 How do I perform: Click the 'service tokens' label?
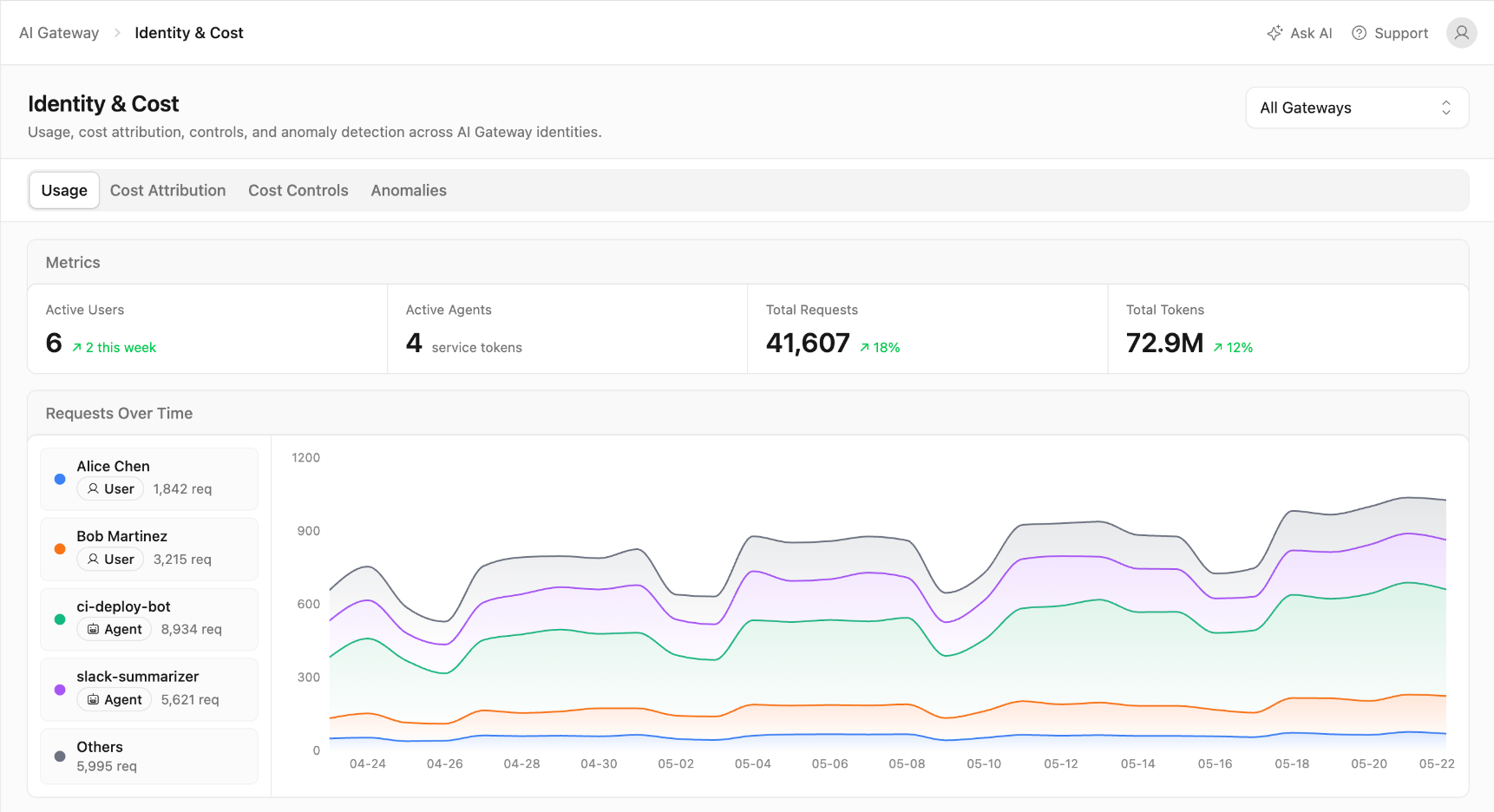pyautogui.click(x=477, y=348)
